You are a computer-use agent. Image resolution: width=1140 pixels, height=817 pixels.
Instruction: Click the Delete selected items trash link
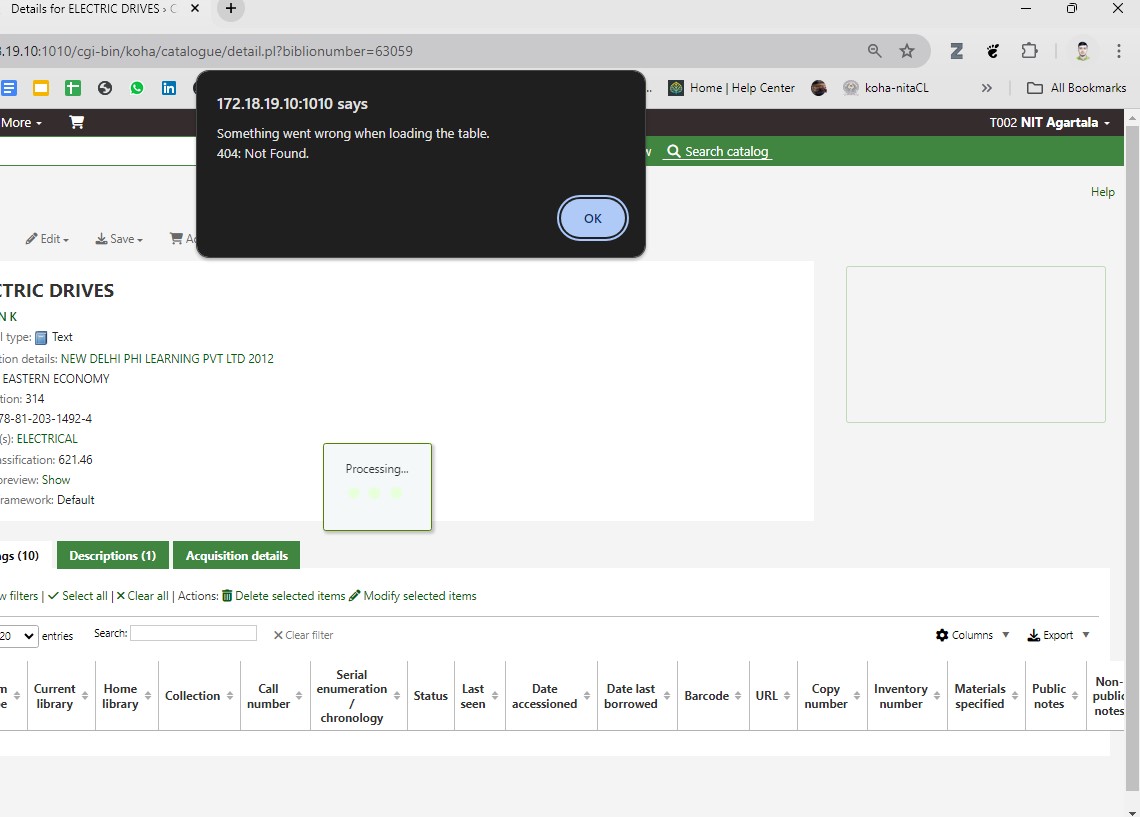click(x=283, y=596)
